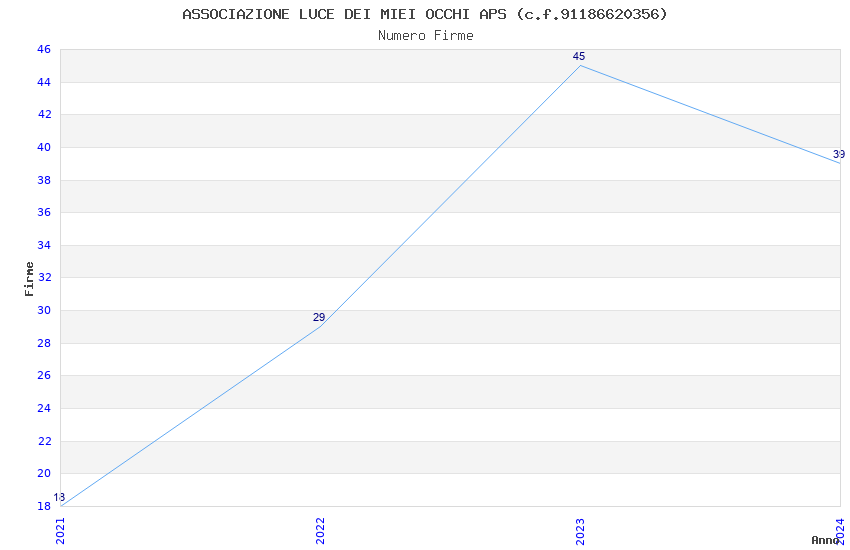Click the y-axis value 44
This screenshot has height=550, width=850.
click(x=44, y=82)
